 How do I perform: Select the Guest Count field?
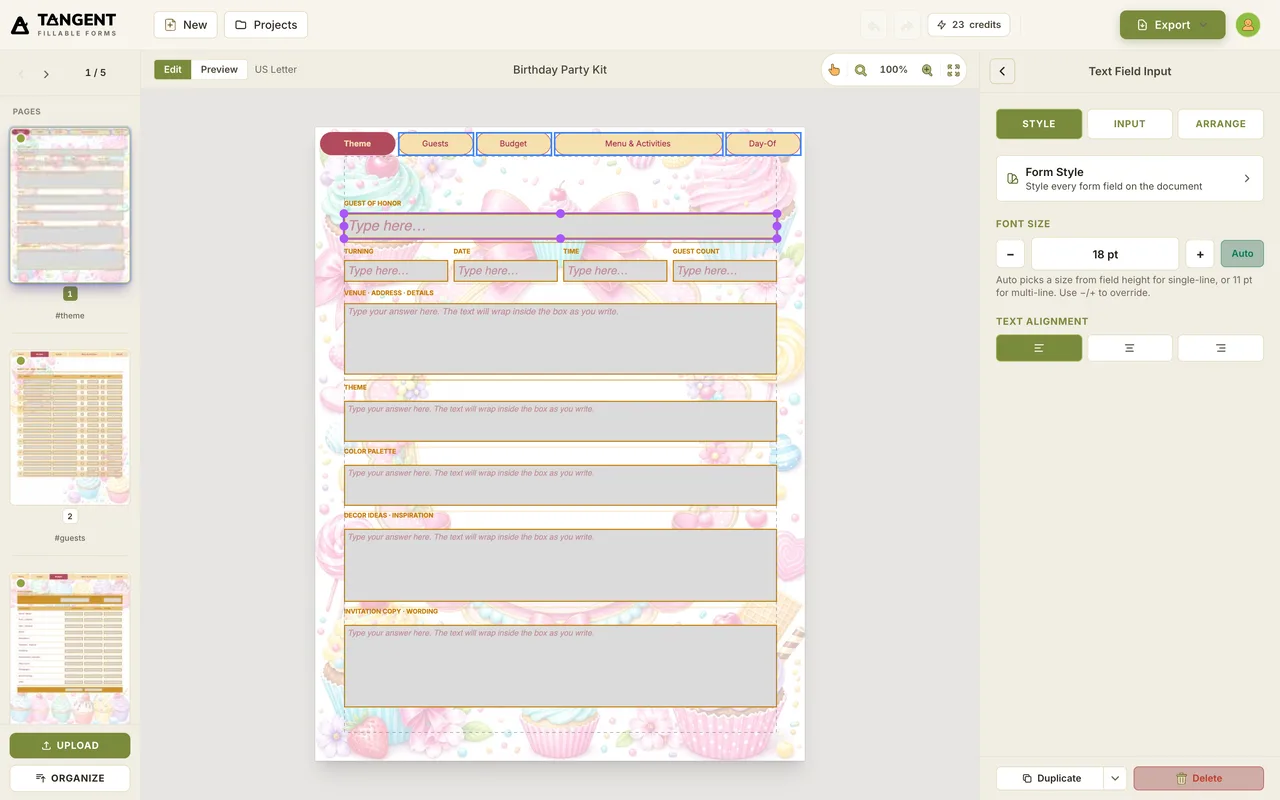click(725, 271)
